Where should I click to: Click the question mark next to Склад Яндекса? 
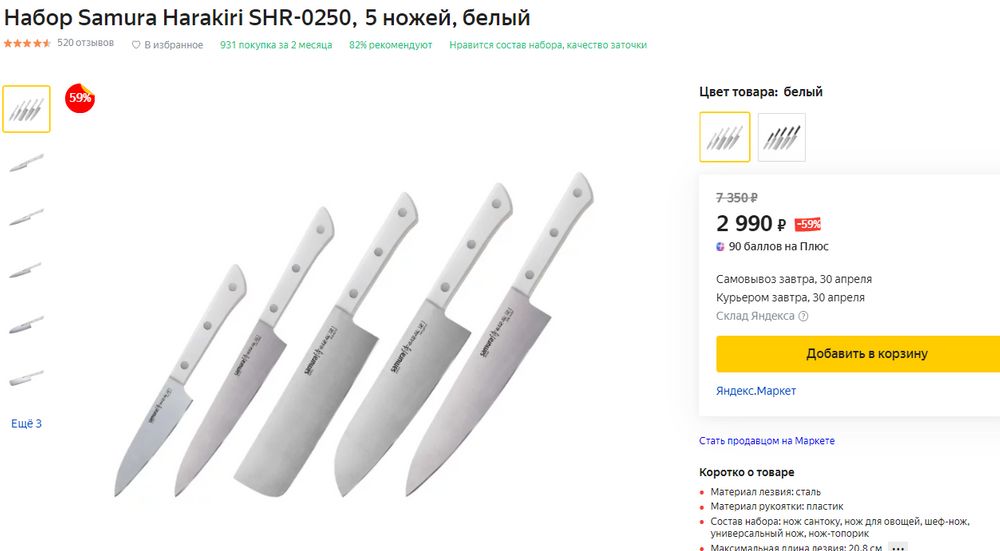(803, 316)
